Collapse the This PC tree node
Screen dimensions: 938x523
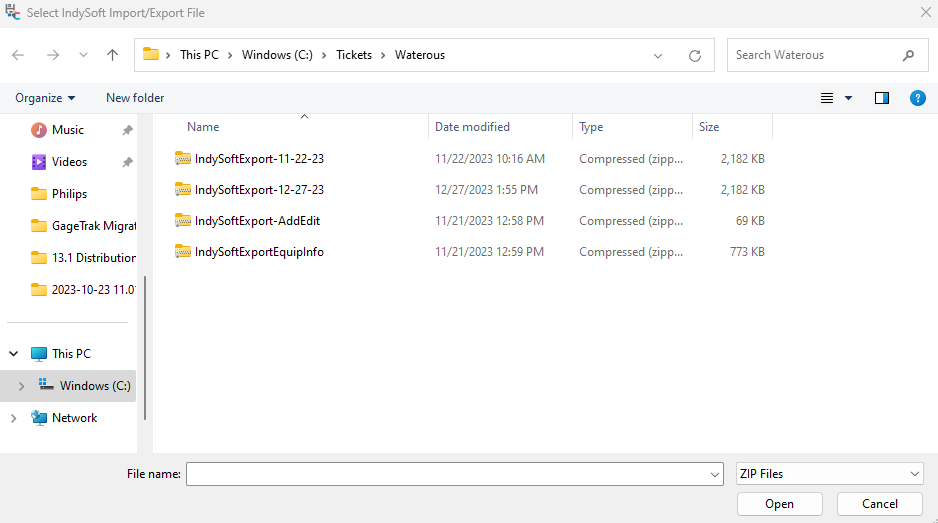[x=14, y=354]
